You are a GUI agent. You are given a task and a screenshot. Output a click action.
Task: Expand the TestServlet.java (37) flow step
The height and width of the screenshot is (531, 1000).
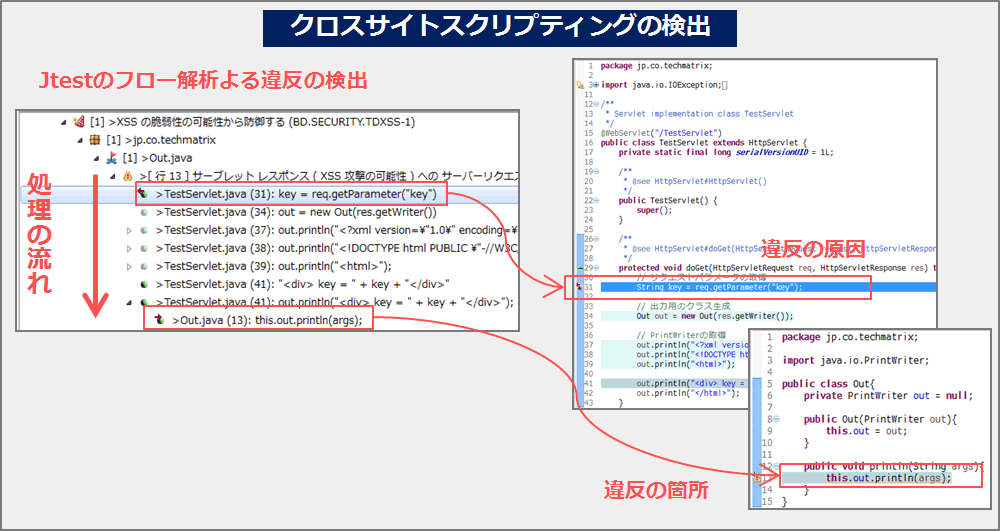point(129,229)
